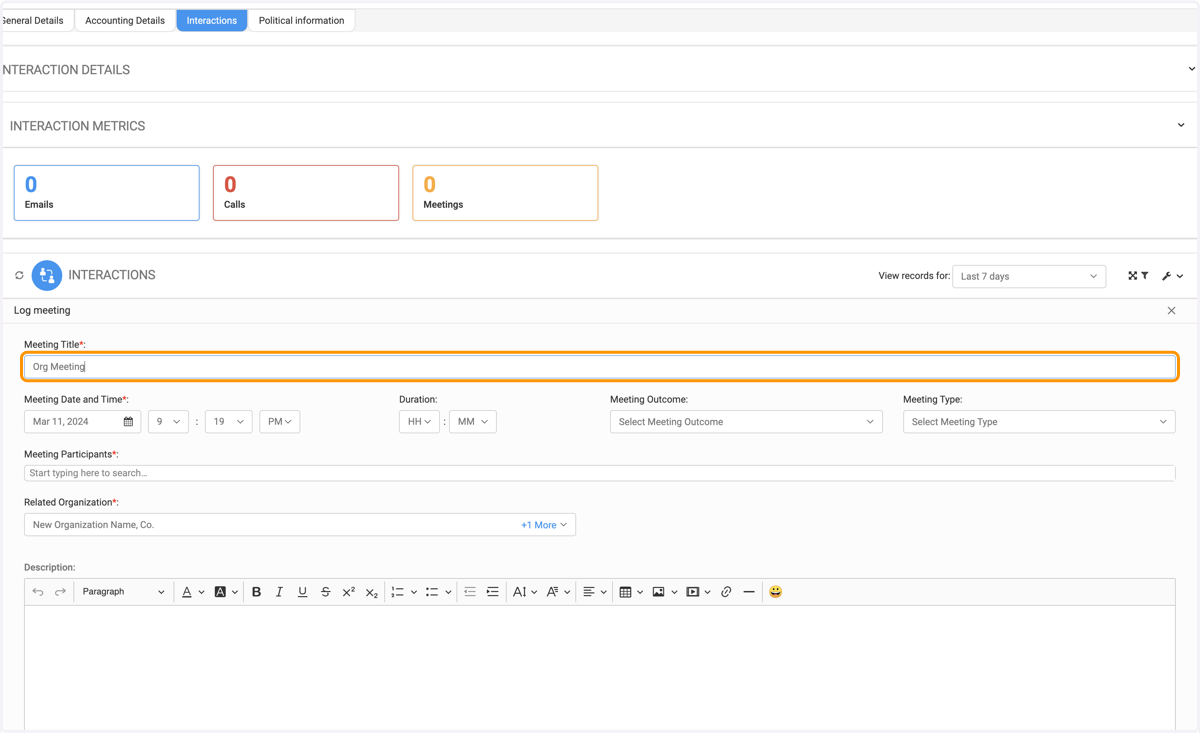Click the Interactions round blue icon
This screenshot has width=1200, height=733.
tap(47, 275)
